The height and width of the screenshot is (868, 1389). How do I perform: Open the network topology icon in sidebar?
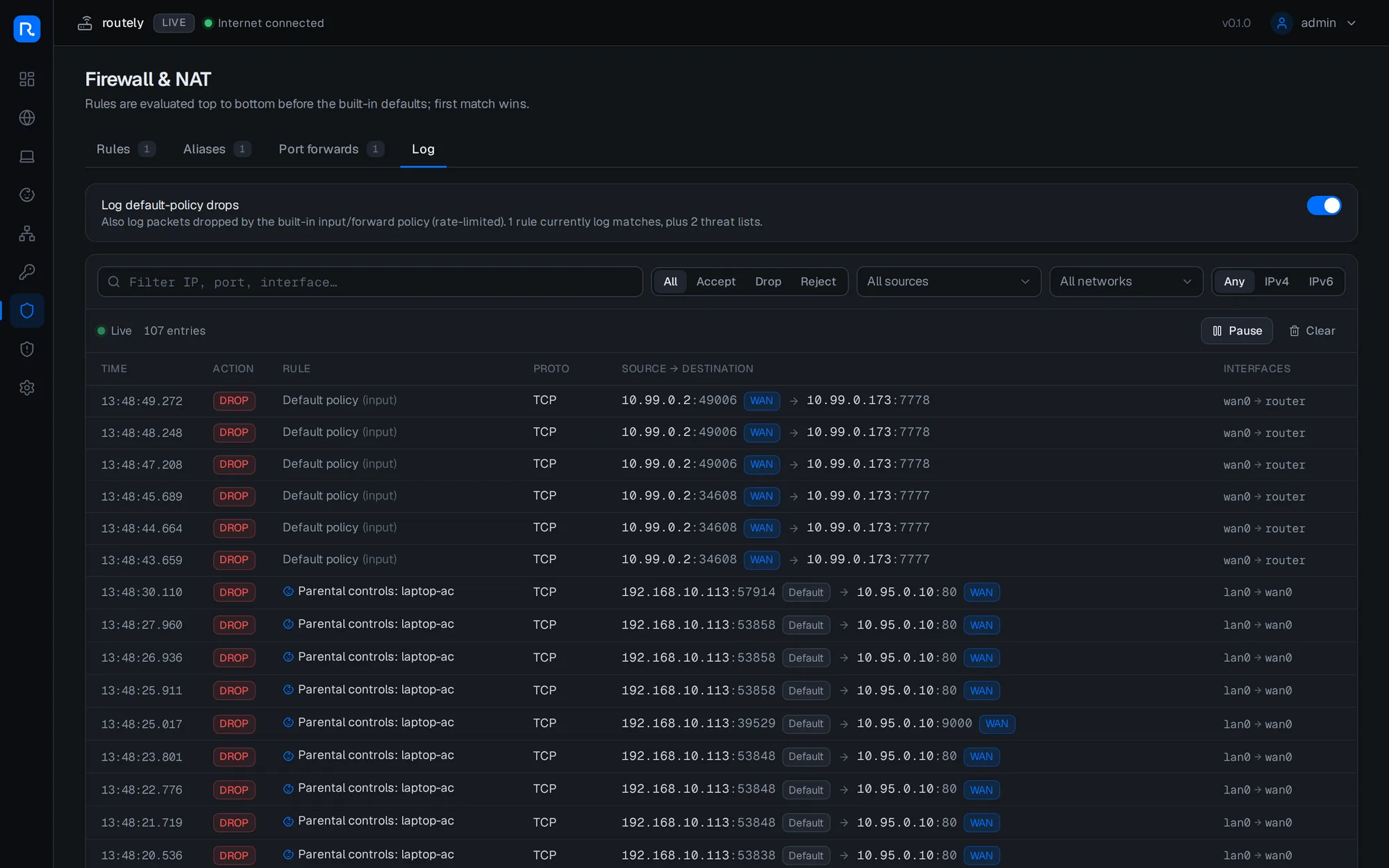coord(27,233)
